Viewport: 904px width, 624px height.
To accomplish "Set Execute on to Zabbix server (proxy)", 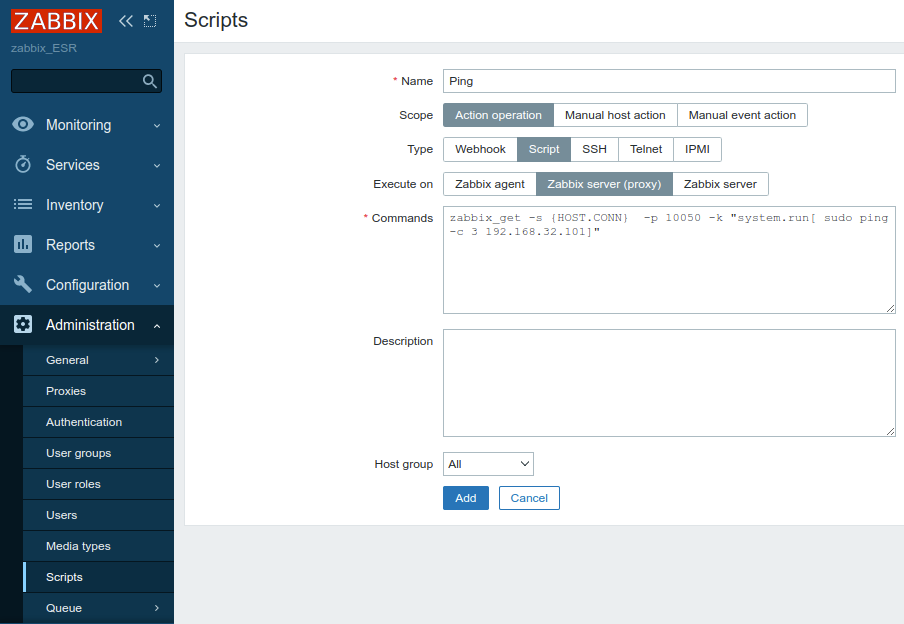I will [x=604, y=184].
